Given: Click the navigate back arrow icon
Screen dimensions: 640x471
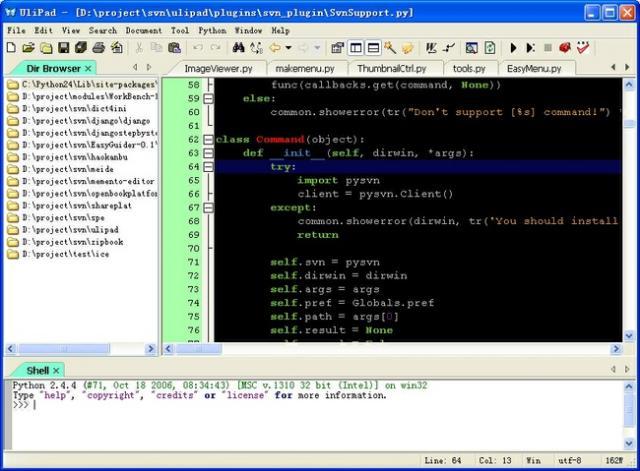Looking at the screenshot, I should (x=274, y=47).
